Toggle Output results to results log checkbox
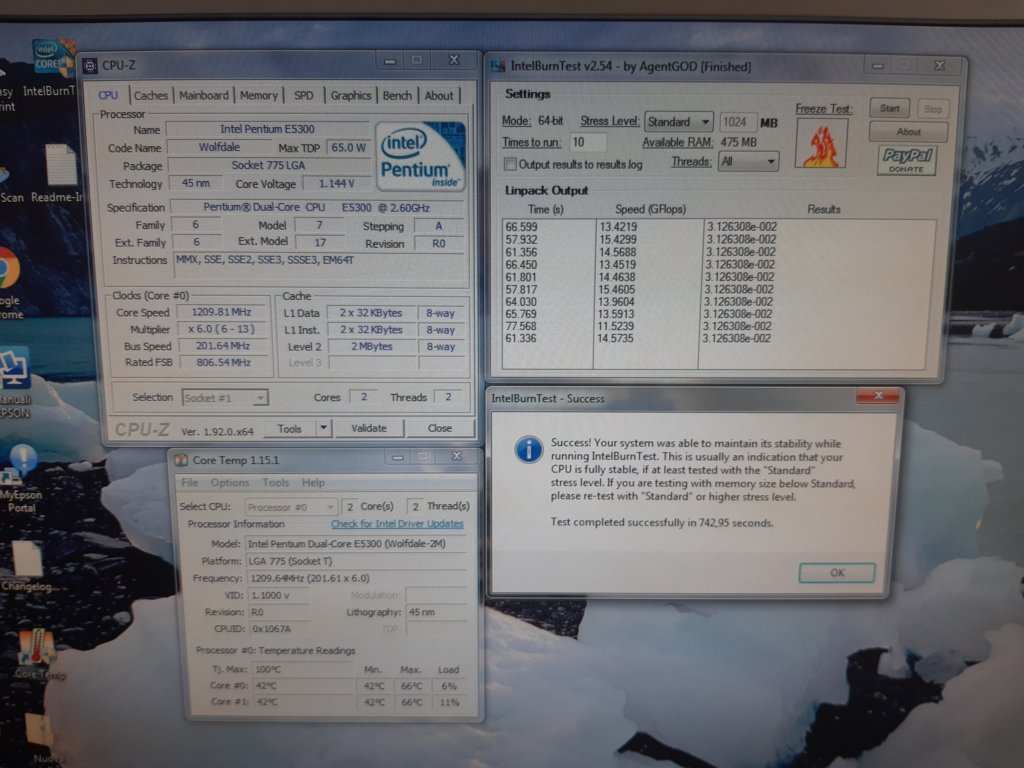This screenshot has width=1024, height=768. pos(510,164)
